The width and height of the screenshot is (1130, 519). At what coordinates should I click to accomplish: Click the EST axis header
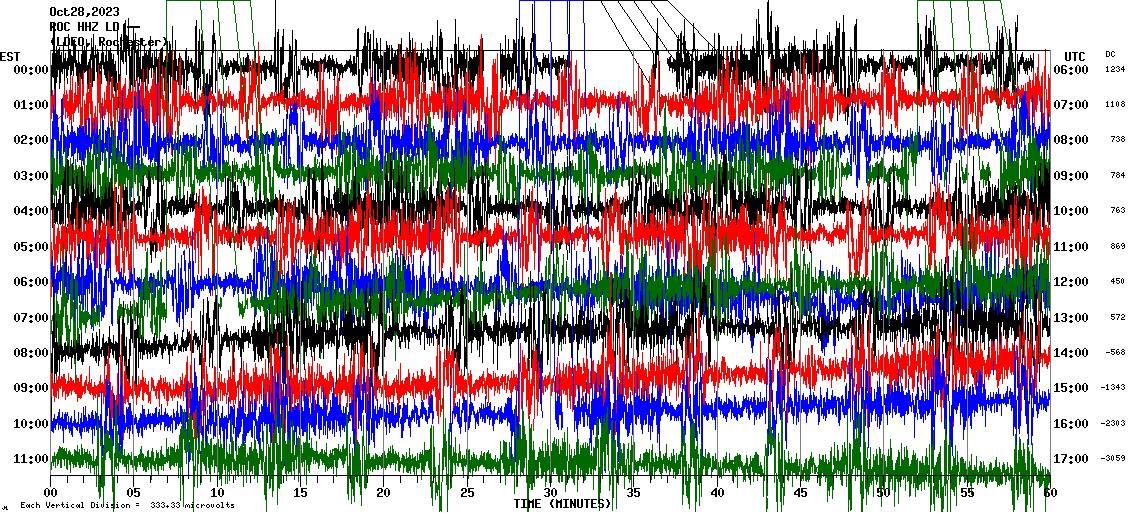(10, 56)
